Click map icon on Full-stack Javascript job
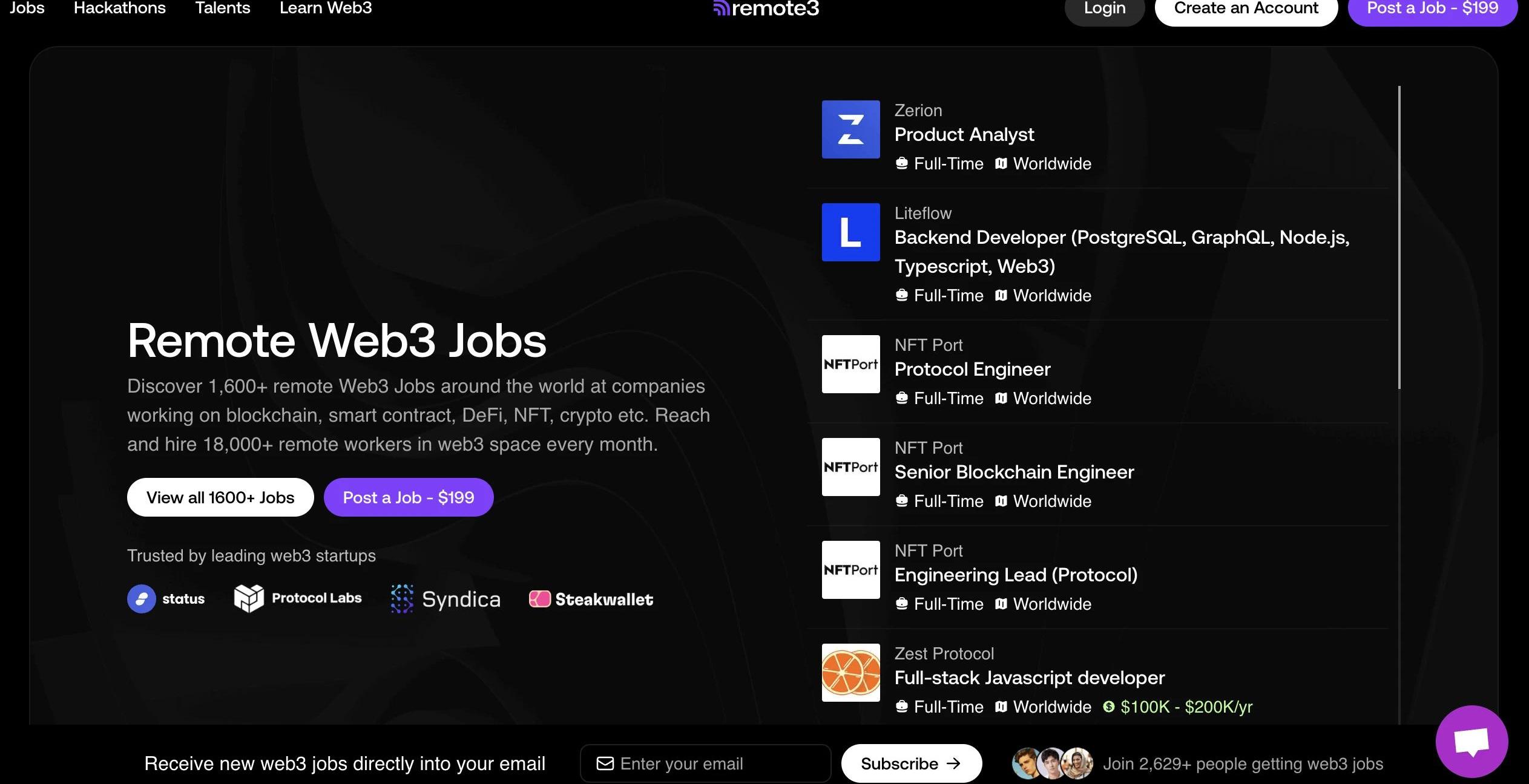The width and height of the screenshot is (1529, 784). click(1001, 707)
